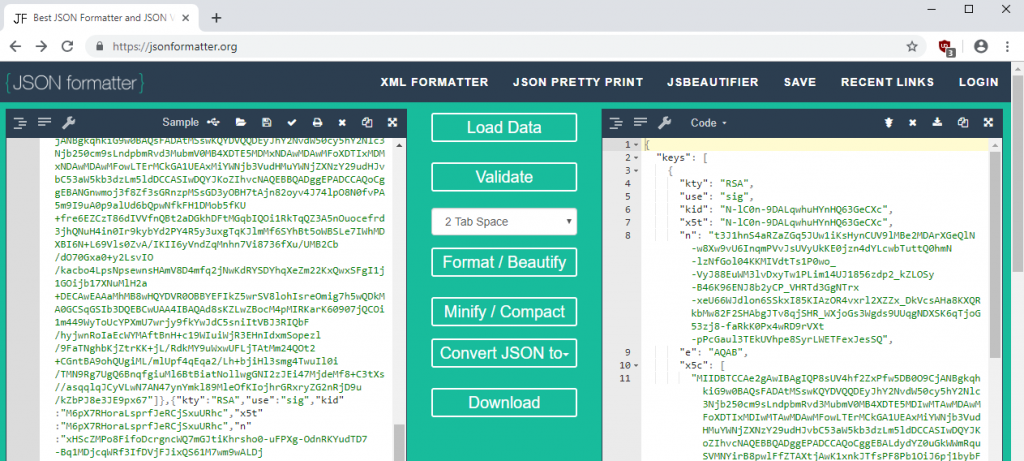
Task: Toggle fullscreen on the right editor
Action: [x=988, y=122]
